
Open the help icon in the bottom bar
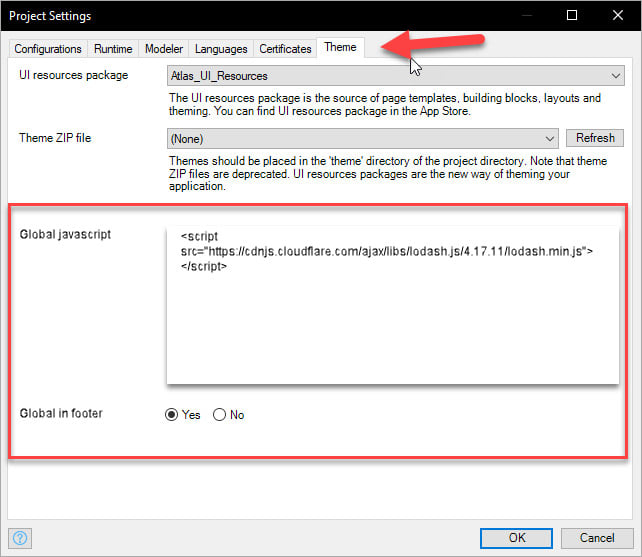(x=20, y=538)
